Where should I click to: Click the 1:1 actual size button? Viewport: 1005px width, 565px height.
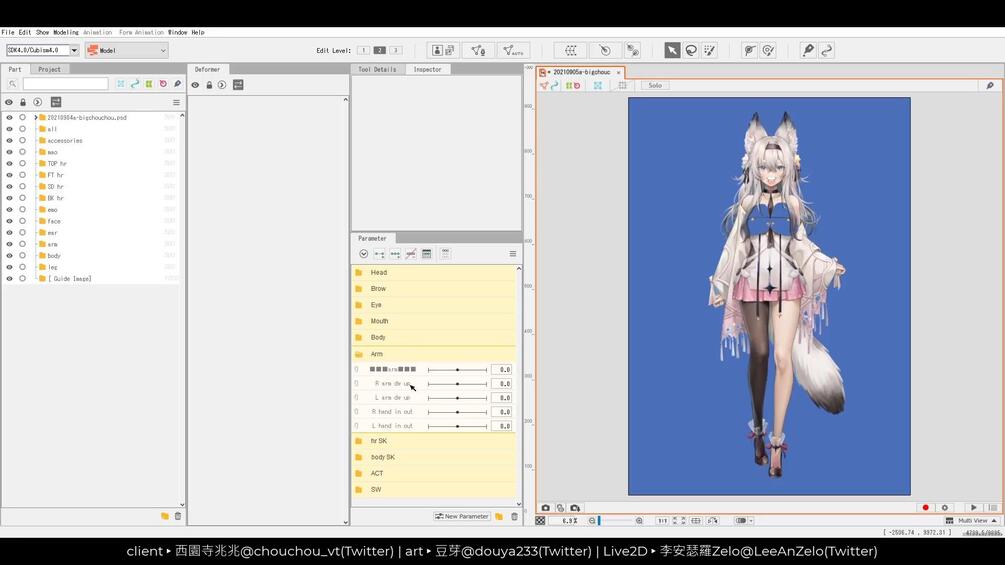pyautogui.click(x=662, y=521)
